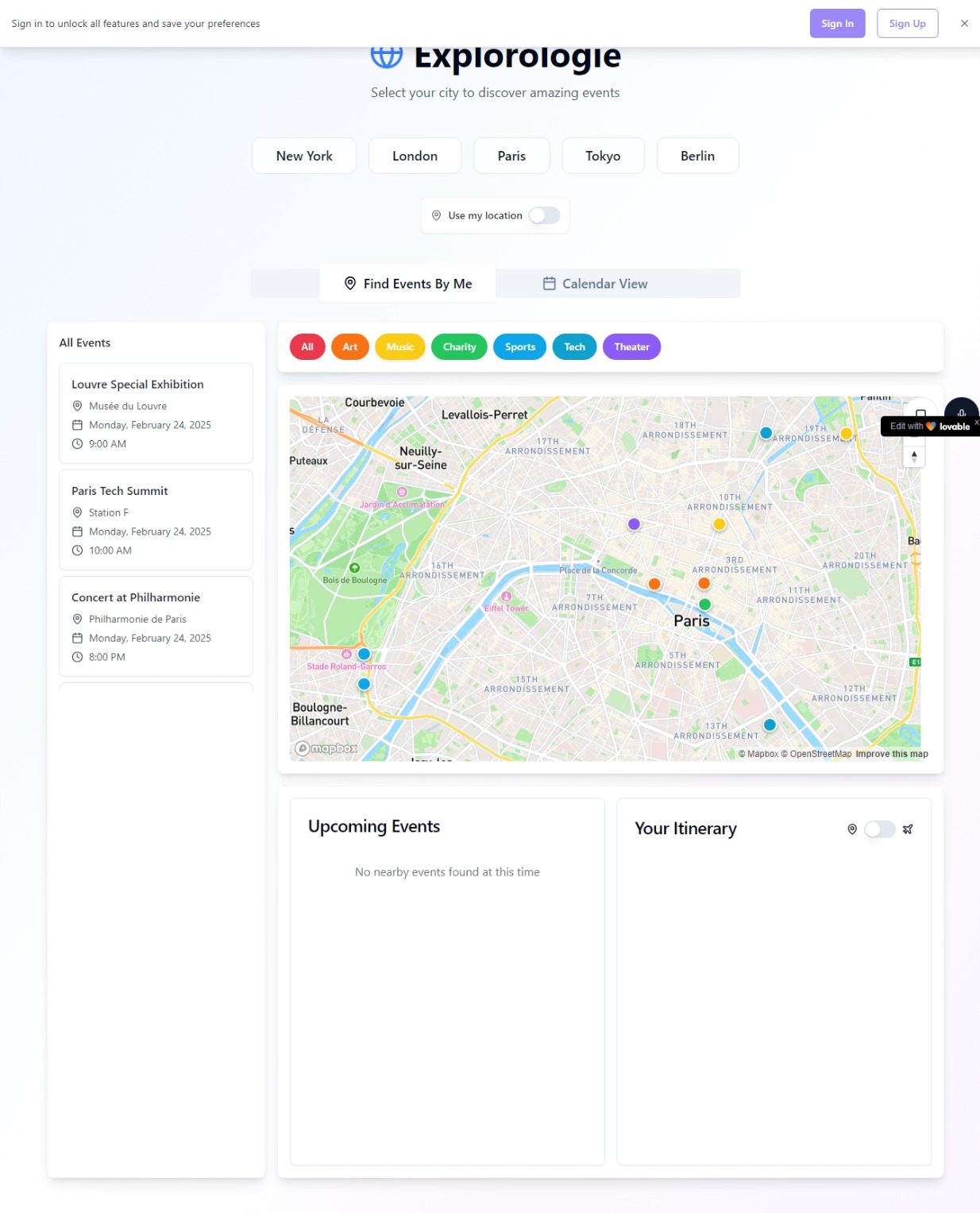Click the 9:00 AM time on Louvre card
Viewport: 980px width, 1213px height.
[107, 444]
